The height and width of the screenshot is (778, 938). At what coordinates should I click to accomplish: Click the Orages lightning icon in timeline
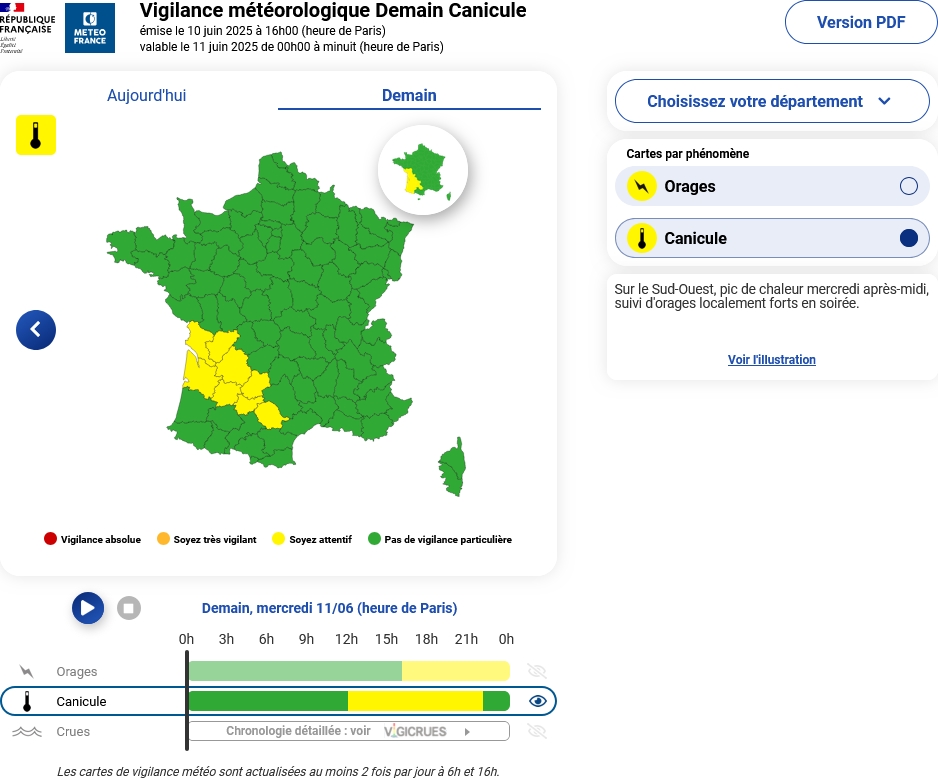tap(26, 671)
